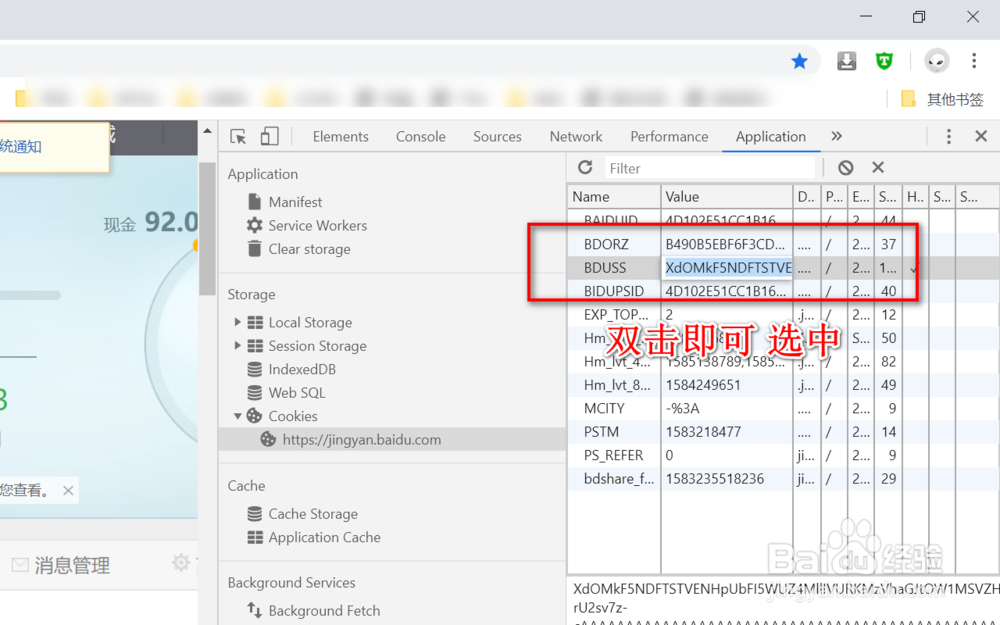Open the Sources tab

point(497,136)
